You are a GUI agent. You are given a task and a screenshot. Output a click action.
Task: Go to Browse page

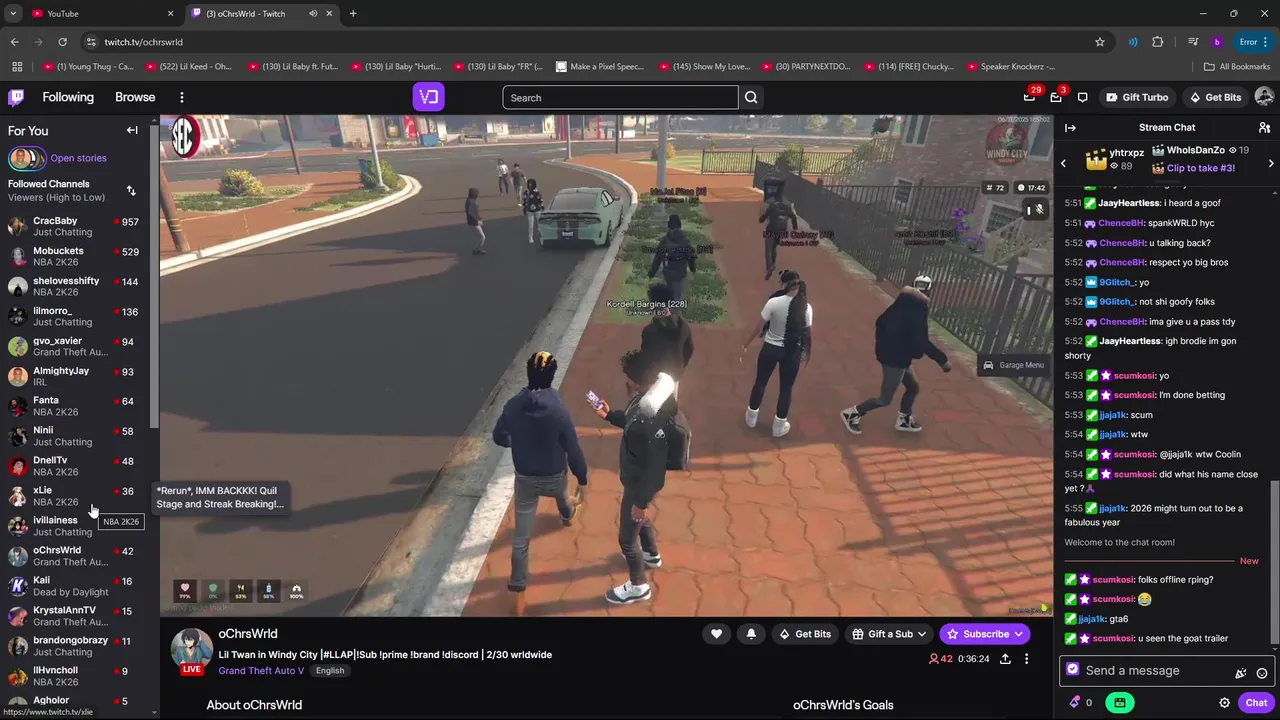135,97
